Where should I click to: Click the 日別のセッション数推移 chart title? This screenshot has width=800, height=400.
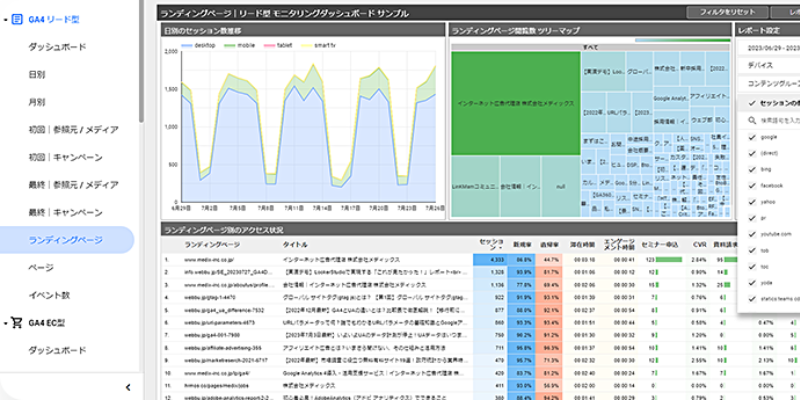[x=203, y=31]
